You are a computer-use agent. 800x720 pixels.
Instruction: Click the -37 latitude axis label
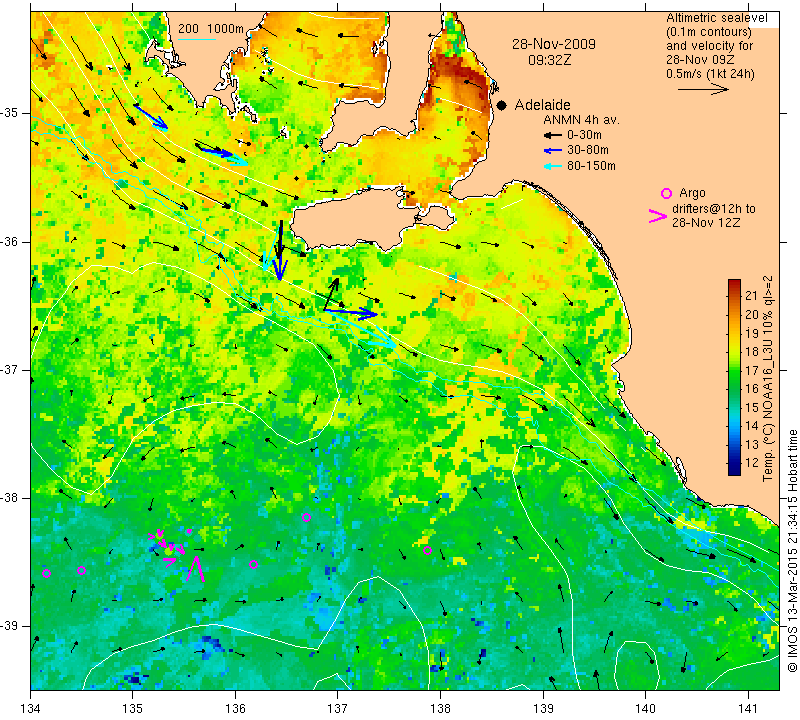coord(10,369)
